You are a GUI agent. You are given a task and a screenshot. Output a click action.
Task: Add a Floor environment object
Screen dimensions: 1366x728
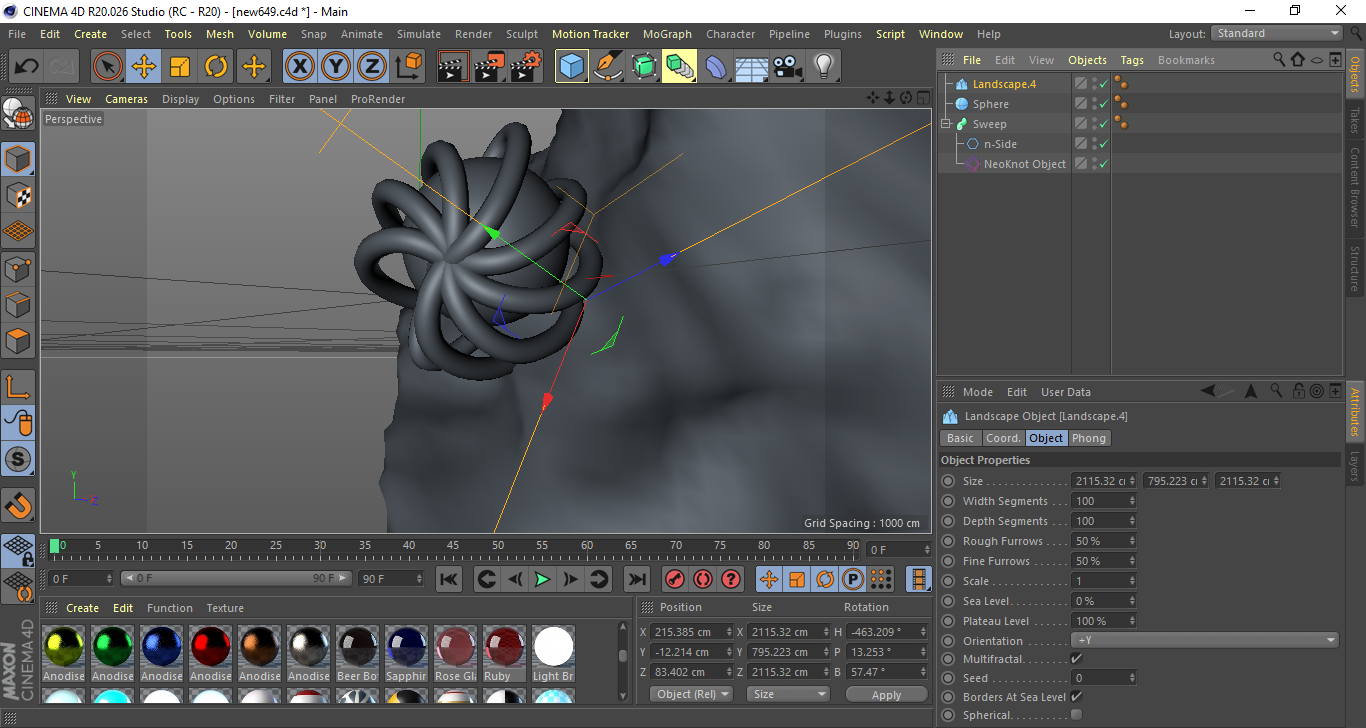[x=752, y=67]
